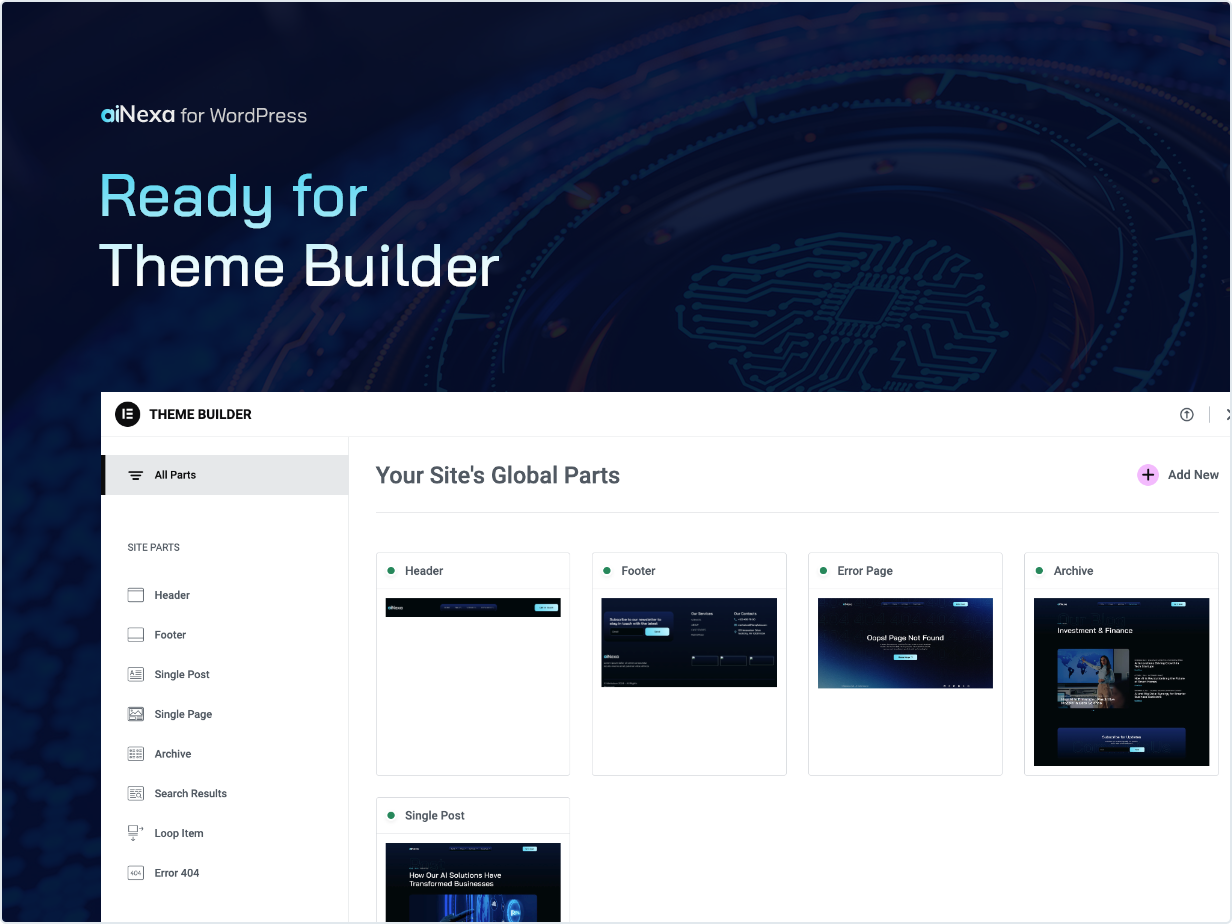Click the Footer icon in sidebar
This screenshot has height=924, width=1232.
click(136, 635)
